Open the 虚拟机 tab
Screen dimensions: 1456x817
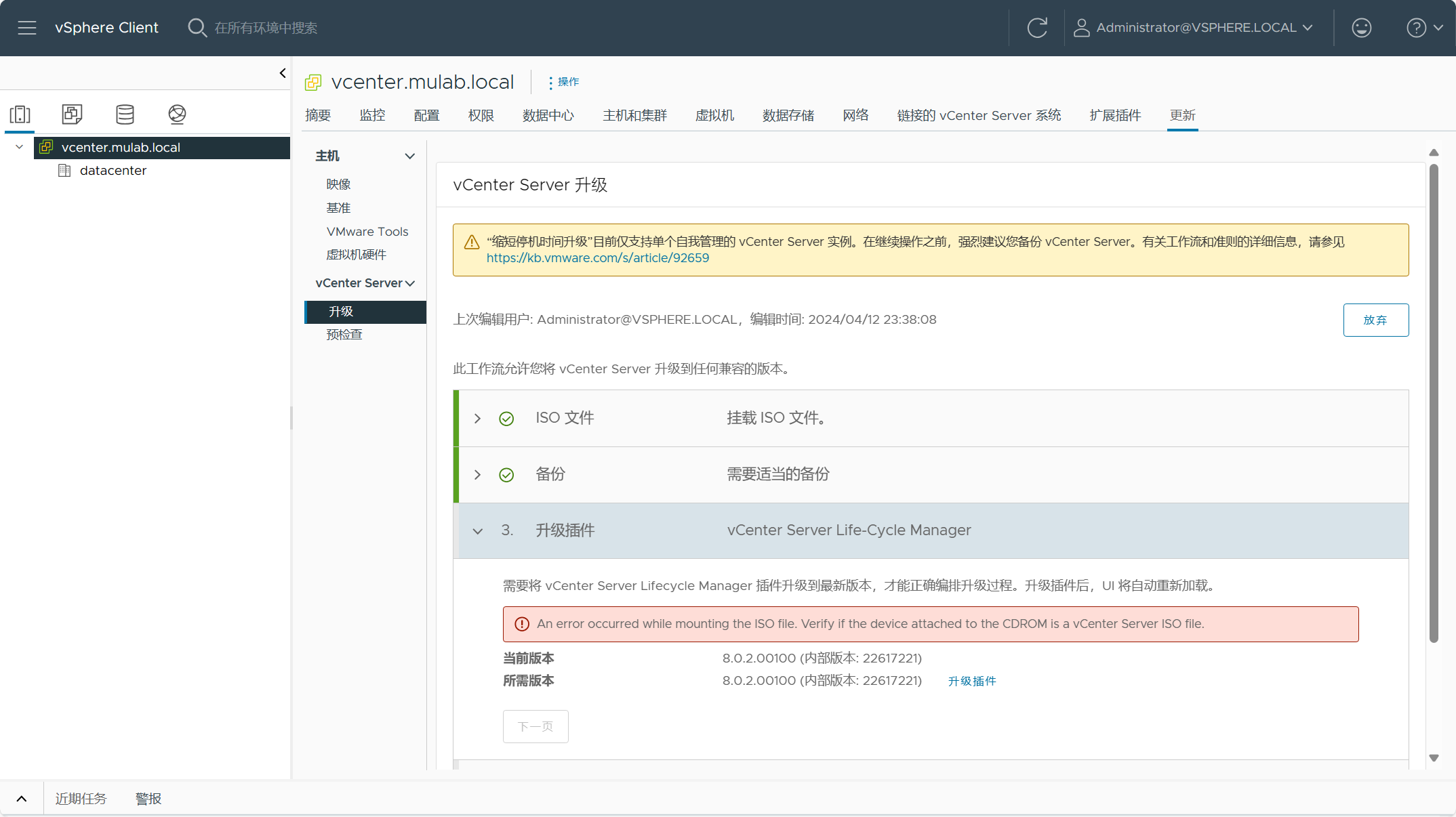tap(714, 115)
